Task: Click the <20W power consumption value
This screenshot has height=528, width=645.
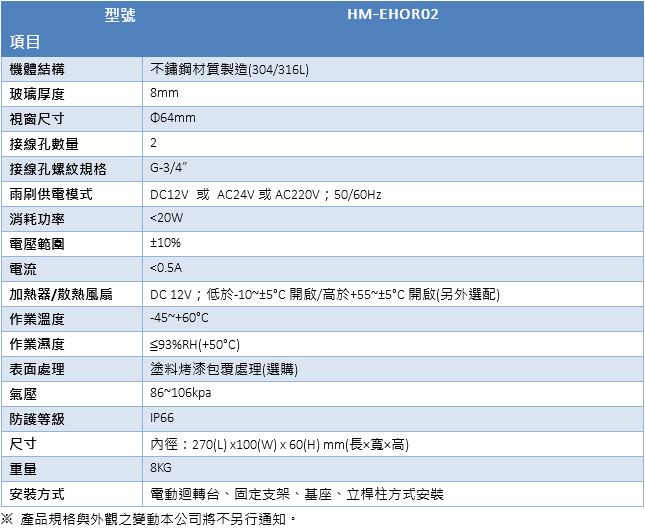Action: click(167, 218)
